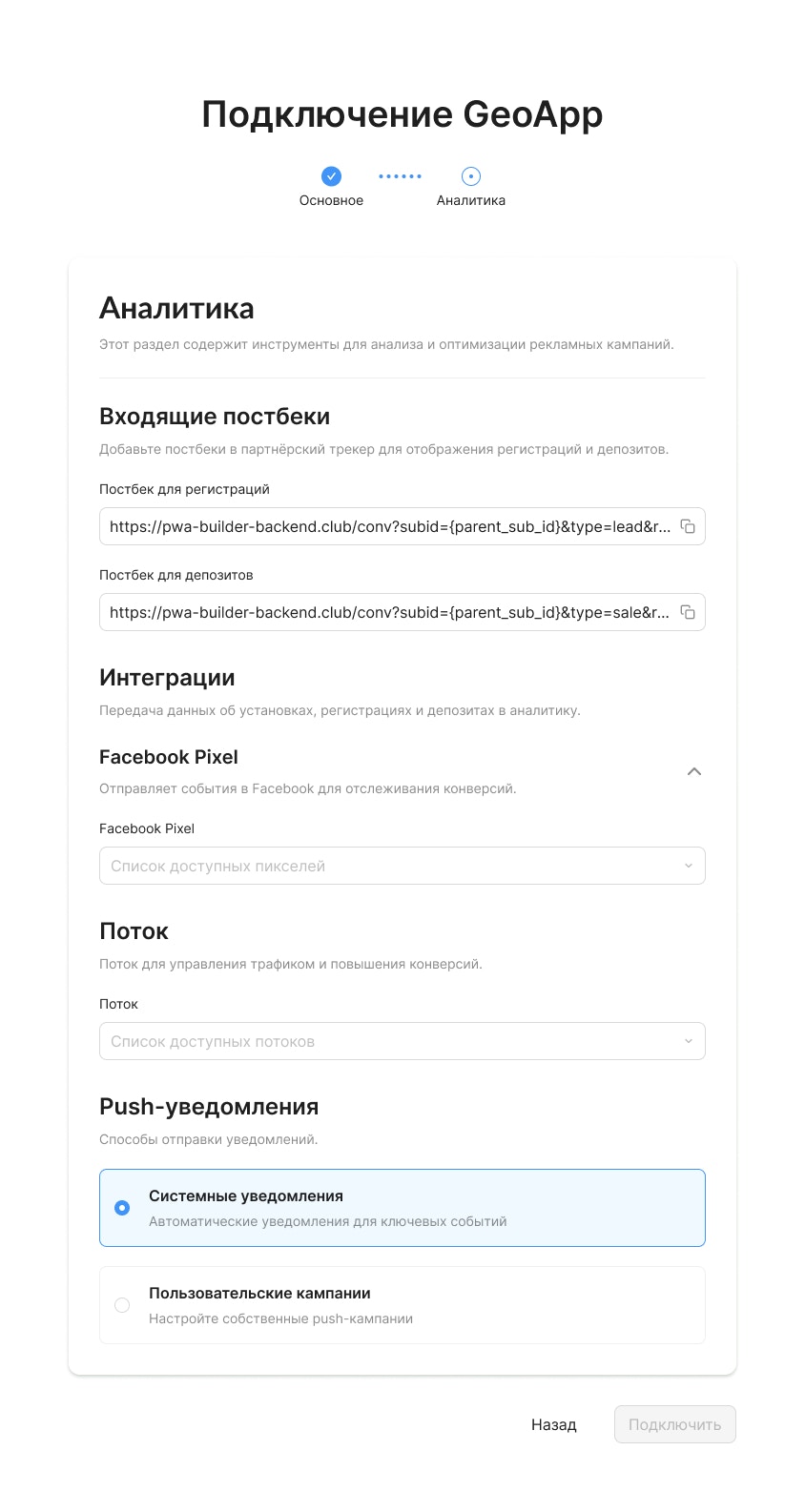Click the progress dots between steps
The image size is (805, 1512).
point(400,176)
